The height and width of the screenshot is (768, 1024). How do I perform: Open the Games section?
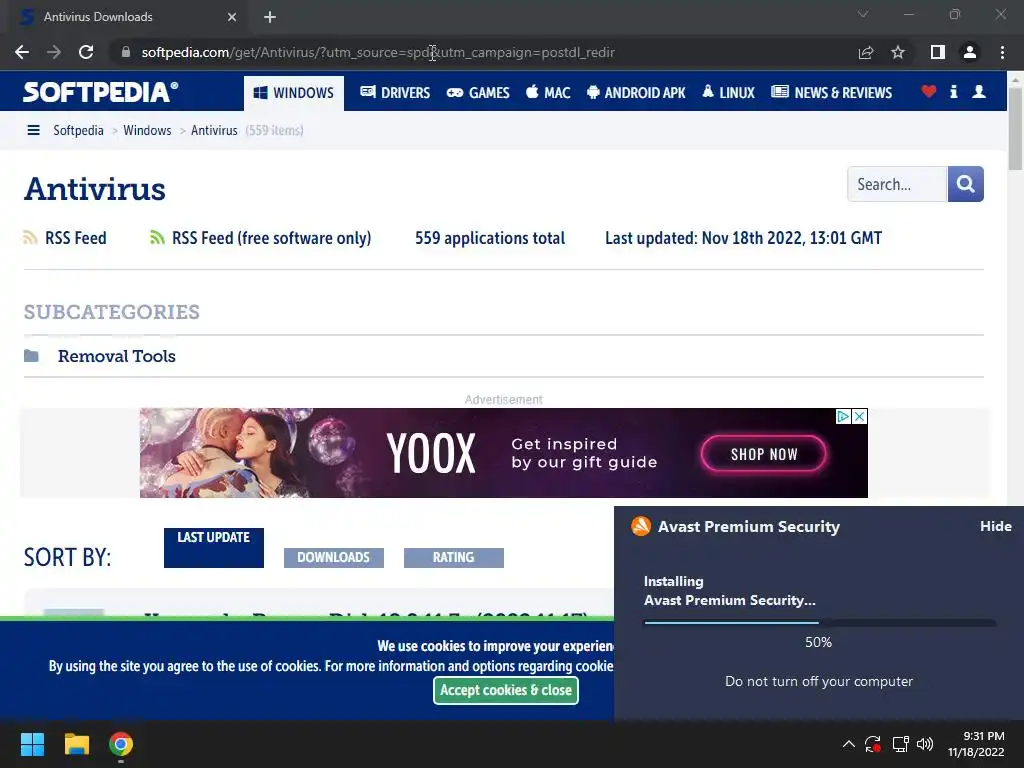tap(477, 93)
